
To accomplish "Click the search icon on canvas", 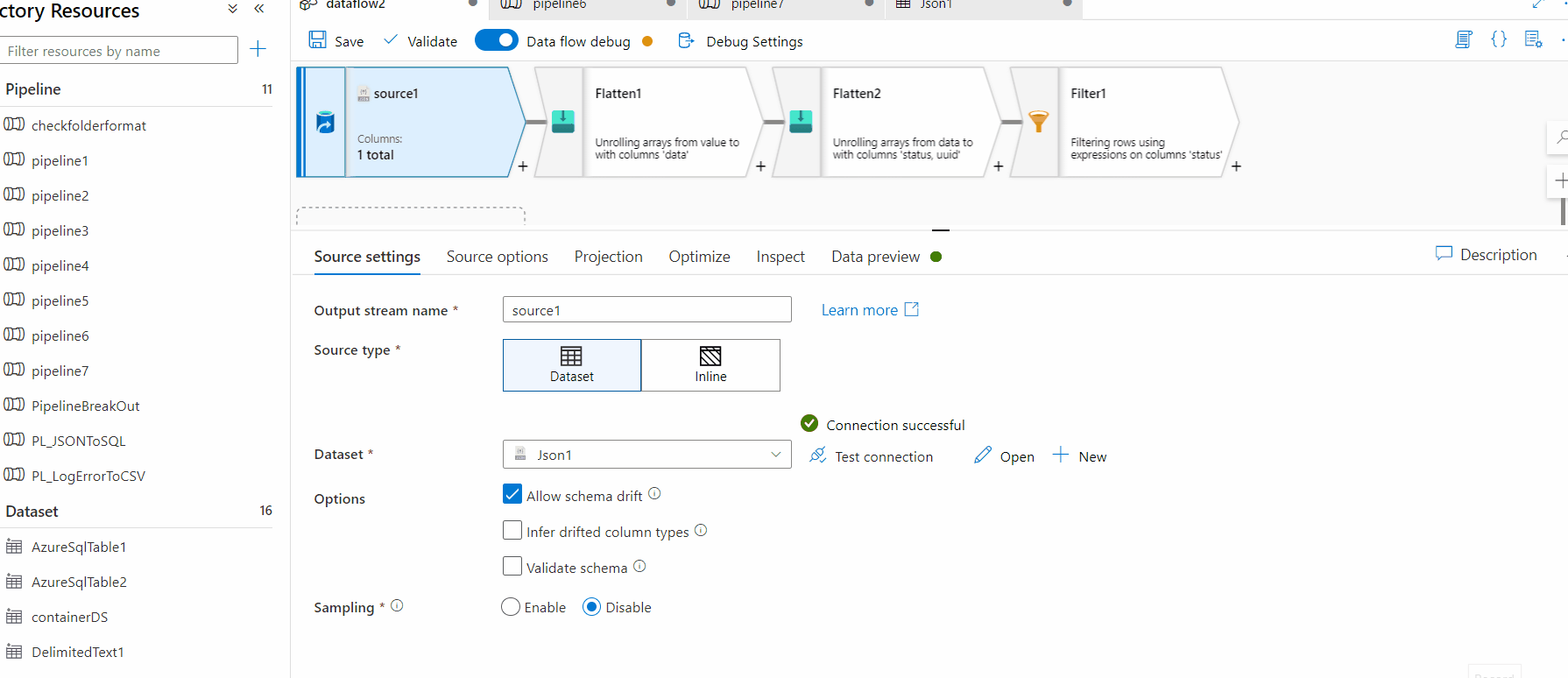I will click(1560, 138).
